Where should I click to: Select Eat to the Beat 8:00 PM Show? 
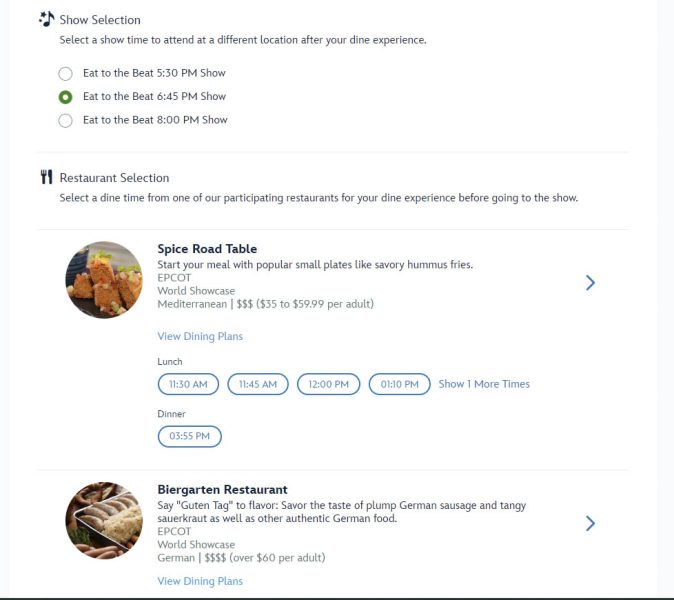pyautogui.click(x=66, y=120)
